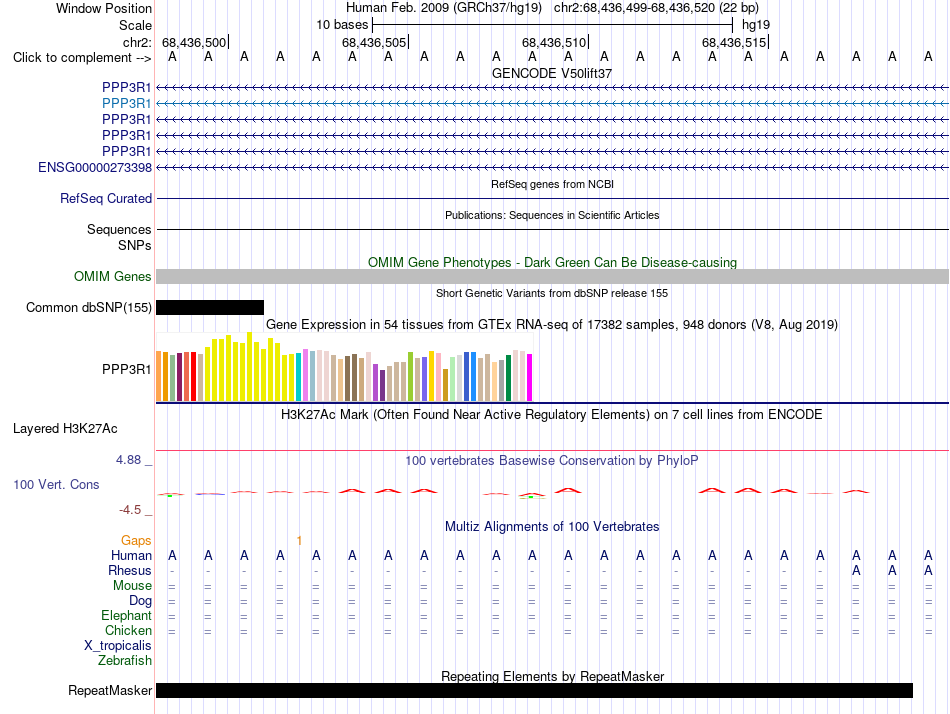This screenshot has height=714, width=950.
Task: Open 100 vertebrates Basewise Conservation title
Action: point(551,461)
